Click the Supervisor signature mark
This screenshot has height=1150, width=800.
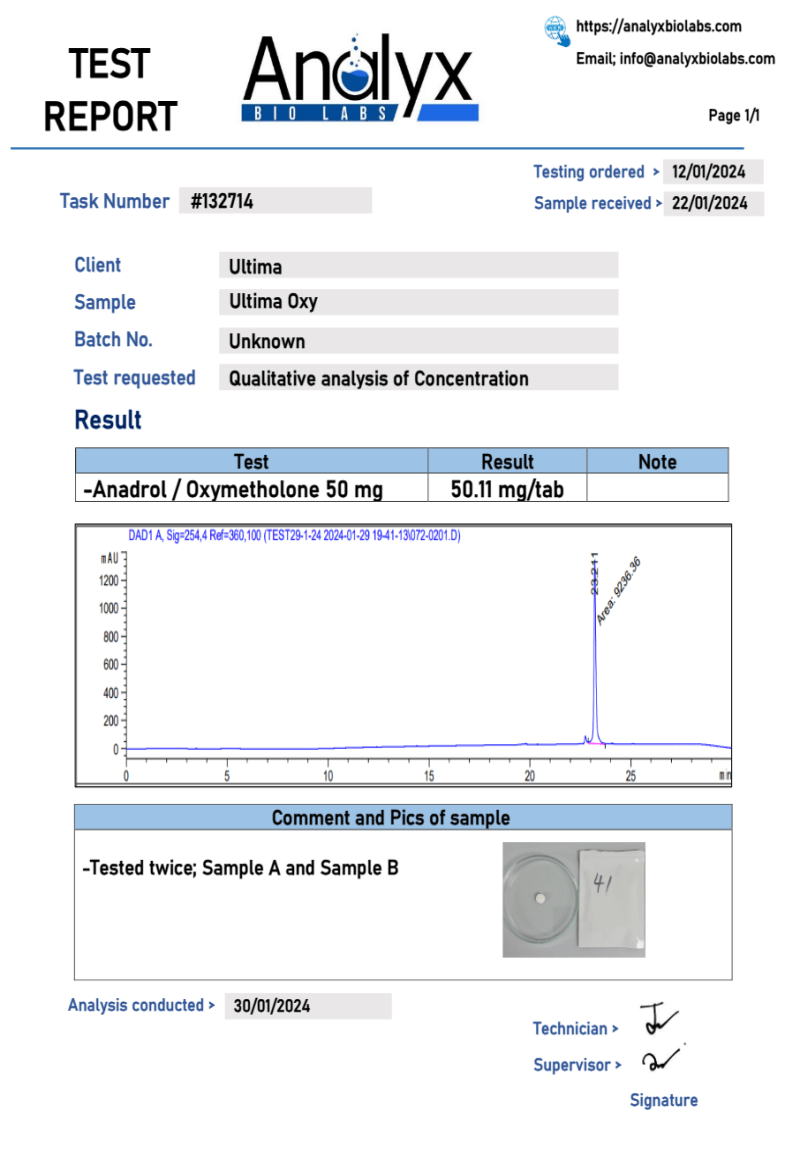(662, 1058)
